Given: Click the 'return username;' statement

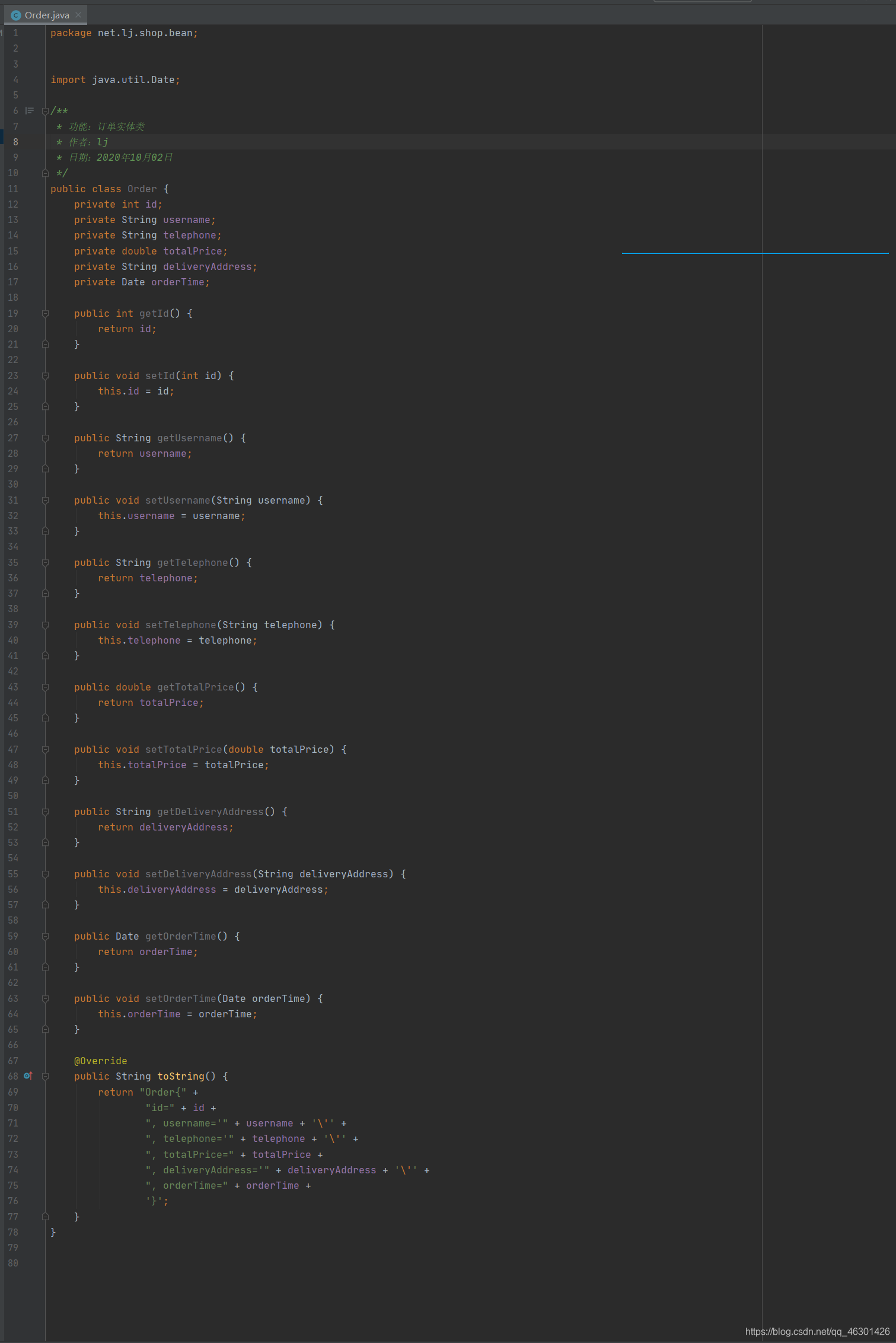Looking at the screenshot, I should point(145,453).
